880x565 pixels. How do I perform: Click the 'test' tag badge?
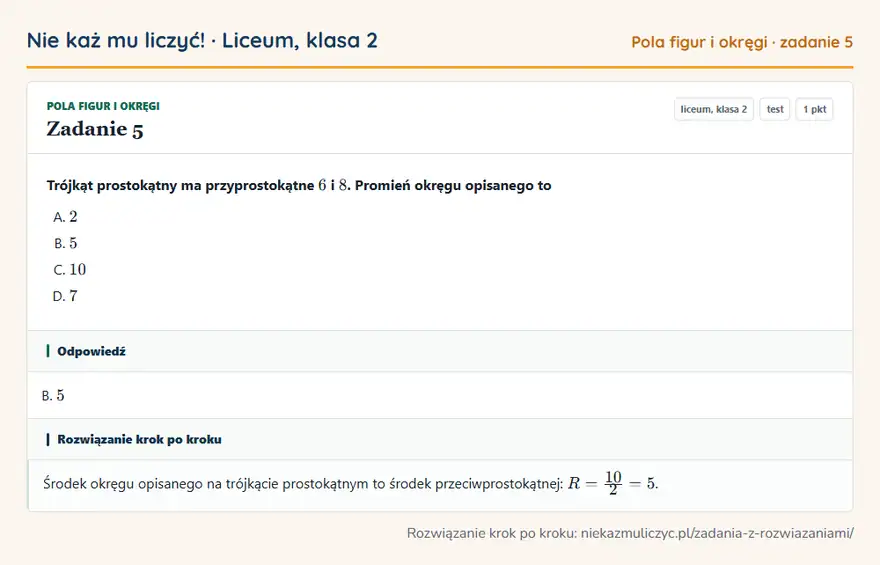774,109
